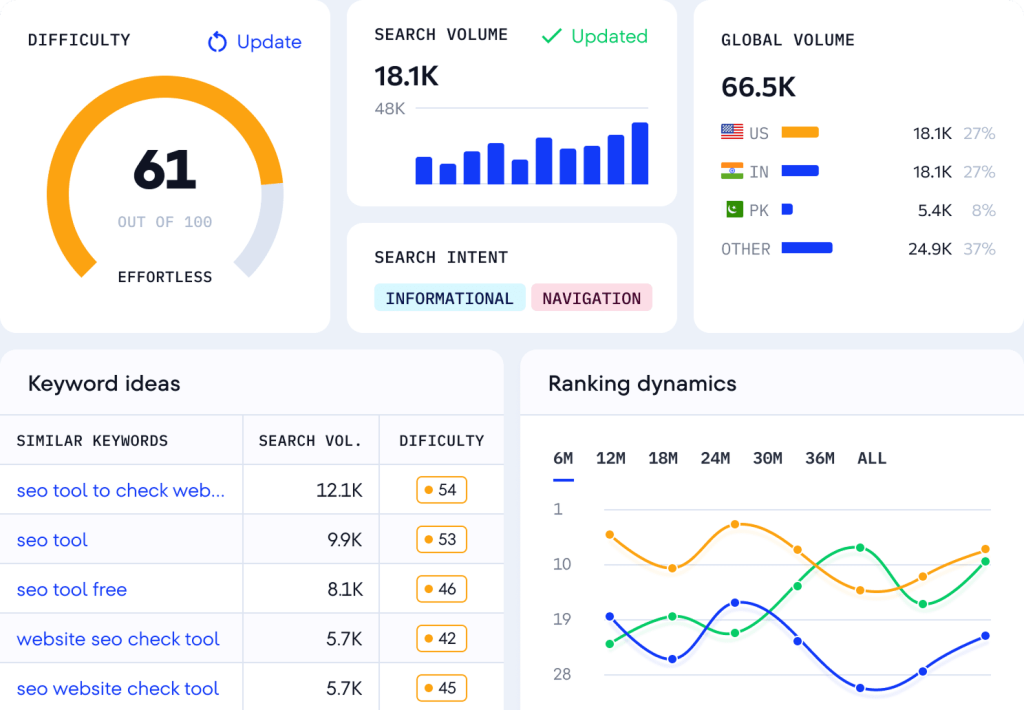Switch to the 12M time range
Image resolution: width=1024 pixels, height=710 pixels.
pyautogui.click(x=610, y=458)
